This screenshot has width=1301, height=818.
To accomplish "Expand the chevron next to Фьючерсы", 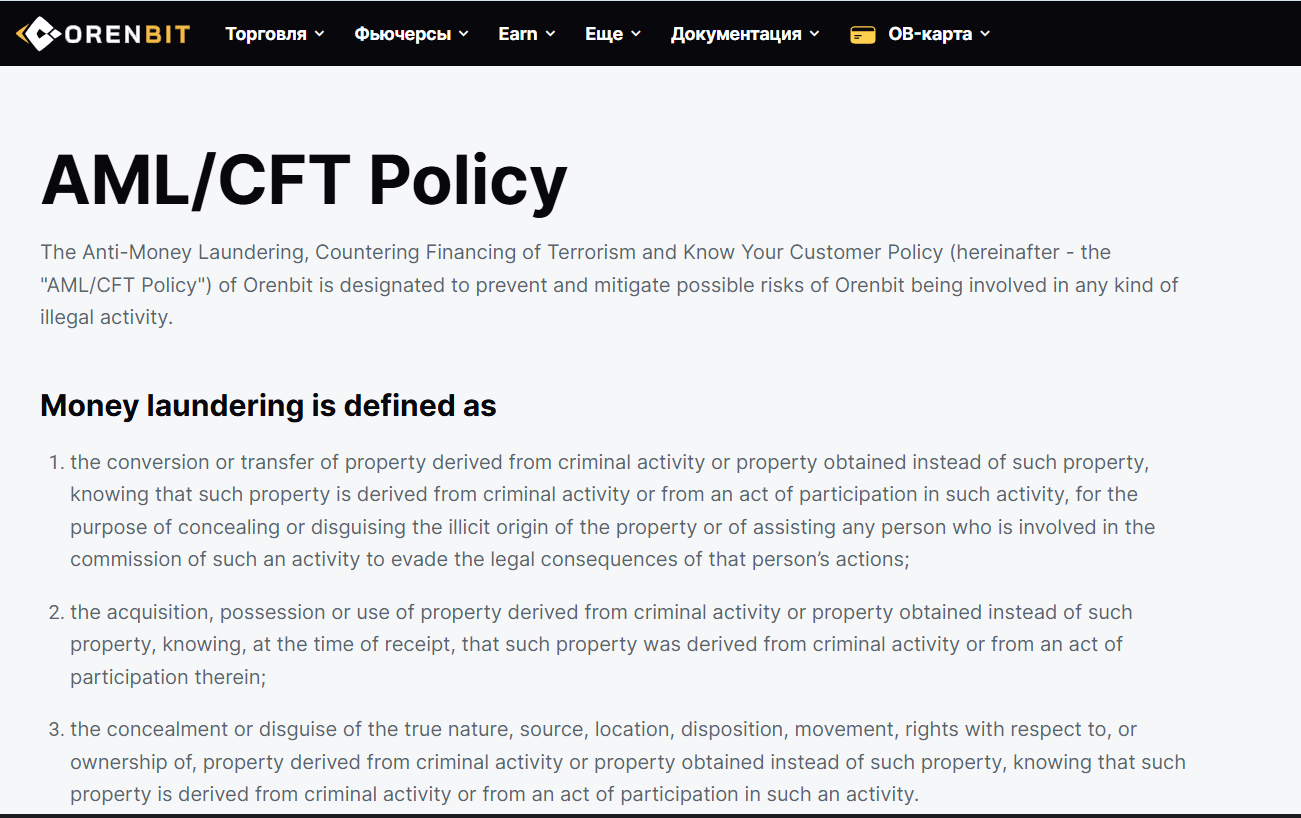I will 463,34.
